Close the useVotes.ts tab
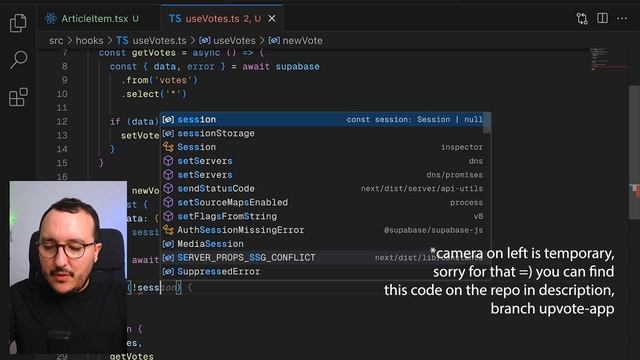This screenshot has width=640, height=360. coord(272,19)
